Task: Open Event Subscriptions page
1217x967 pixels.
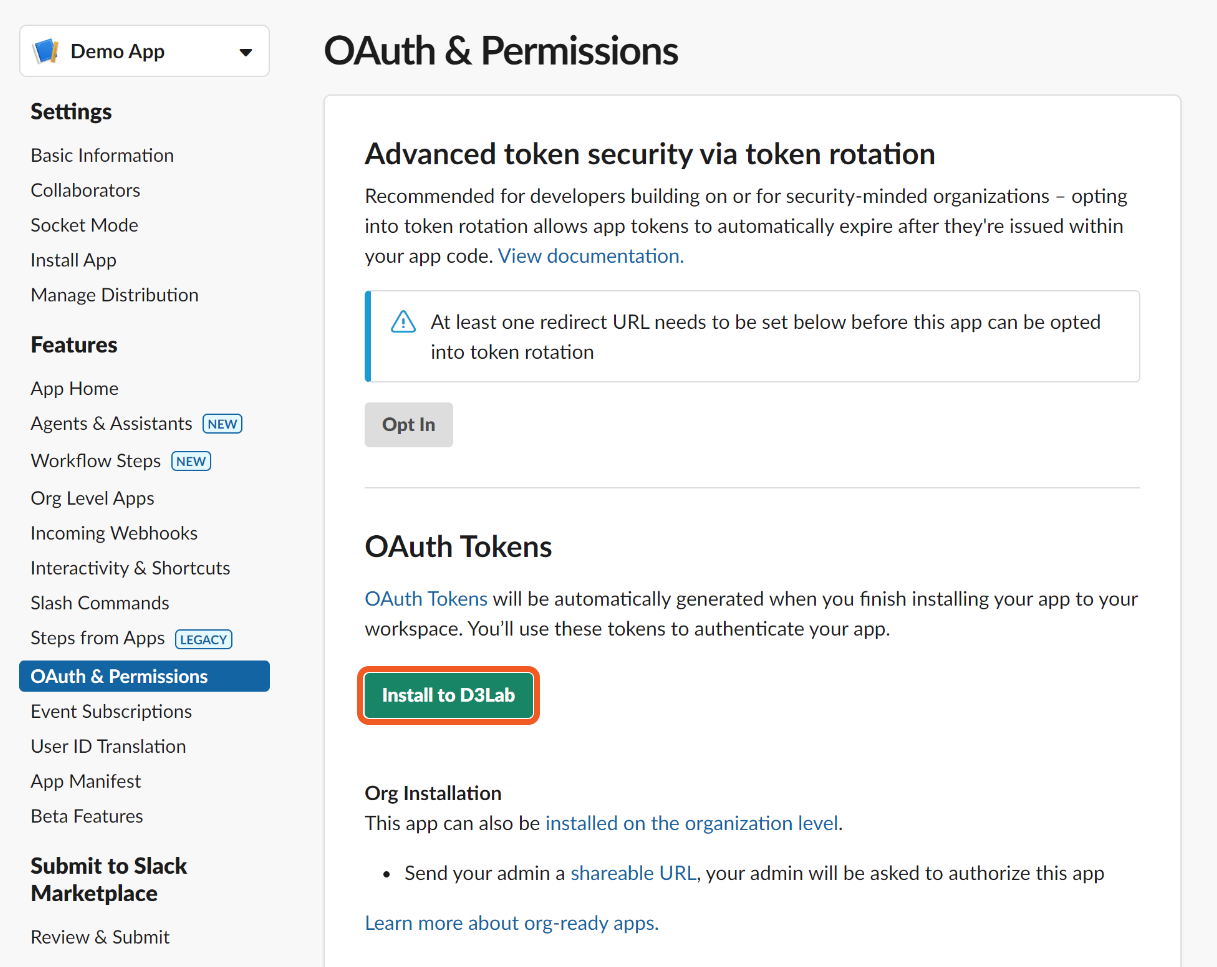Action: (111, 711)
